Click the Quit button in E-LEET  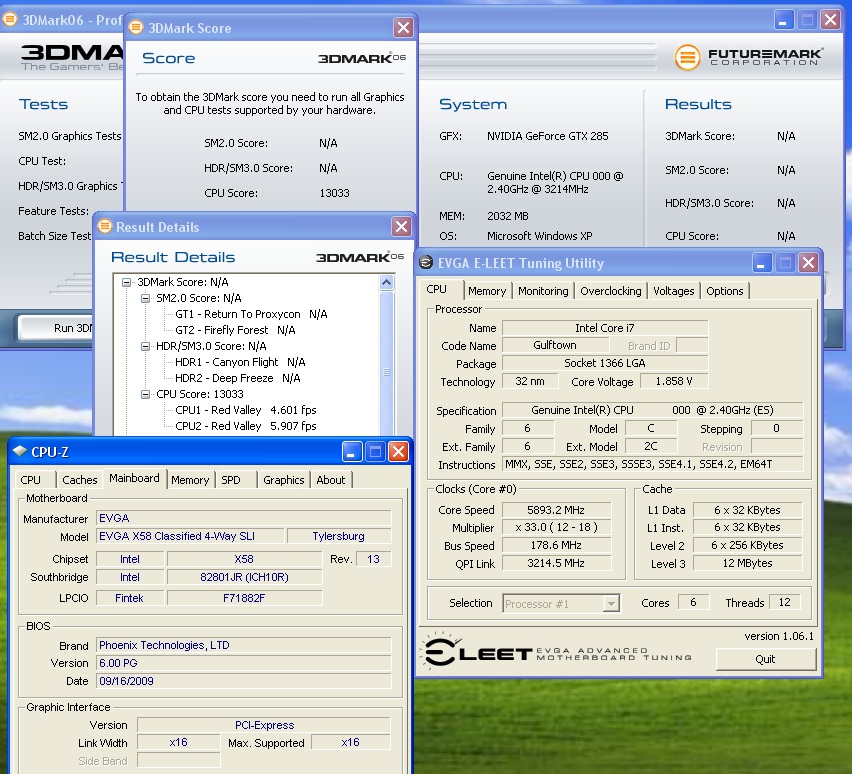tap(766, 659)
